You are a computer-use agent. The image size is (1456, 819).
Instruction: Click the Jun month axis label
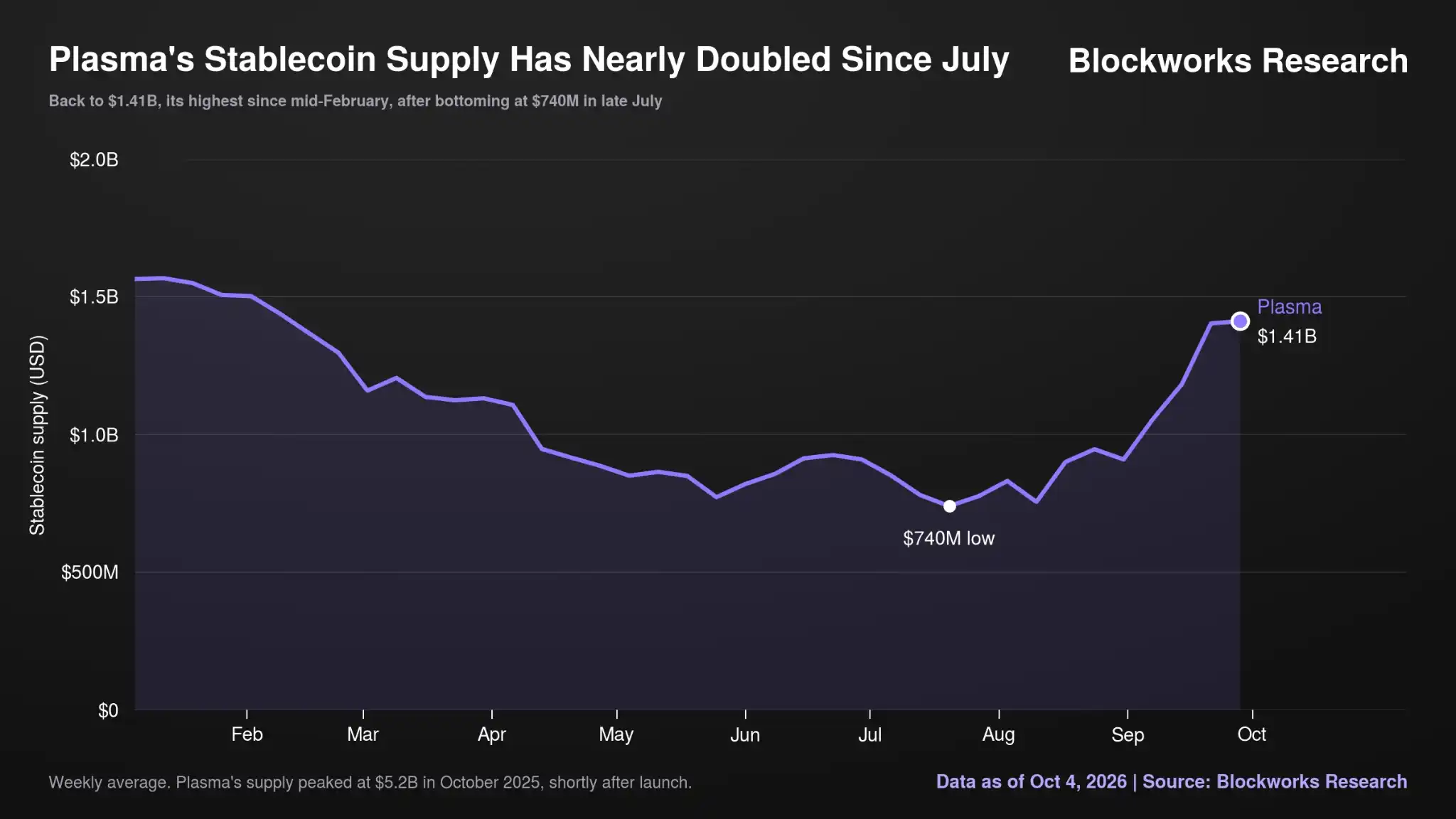tap(745, 734)
